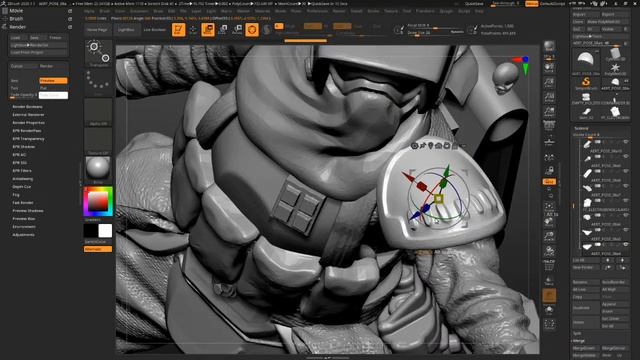Viewport: 640px width, 360px height.
Task: Open Document menu in menu bar
Action: pos(139,11)
